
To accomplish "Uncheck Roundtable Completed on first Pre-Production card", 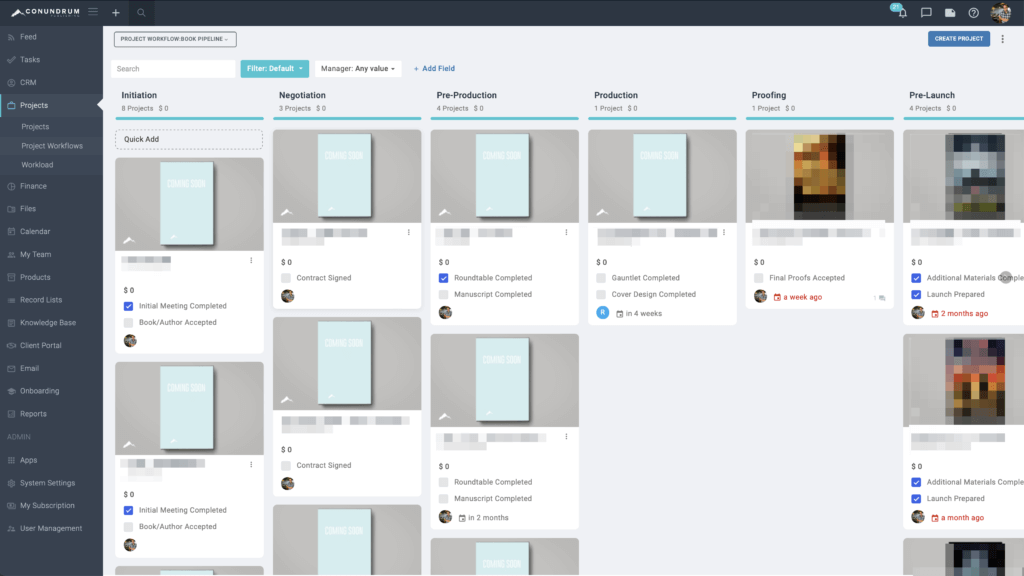I will [444, 278].
